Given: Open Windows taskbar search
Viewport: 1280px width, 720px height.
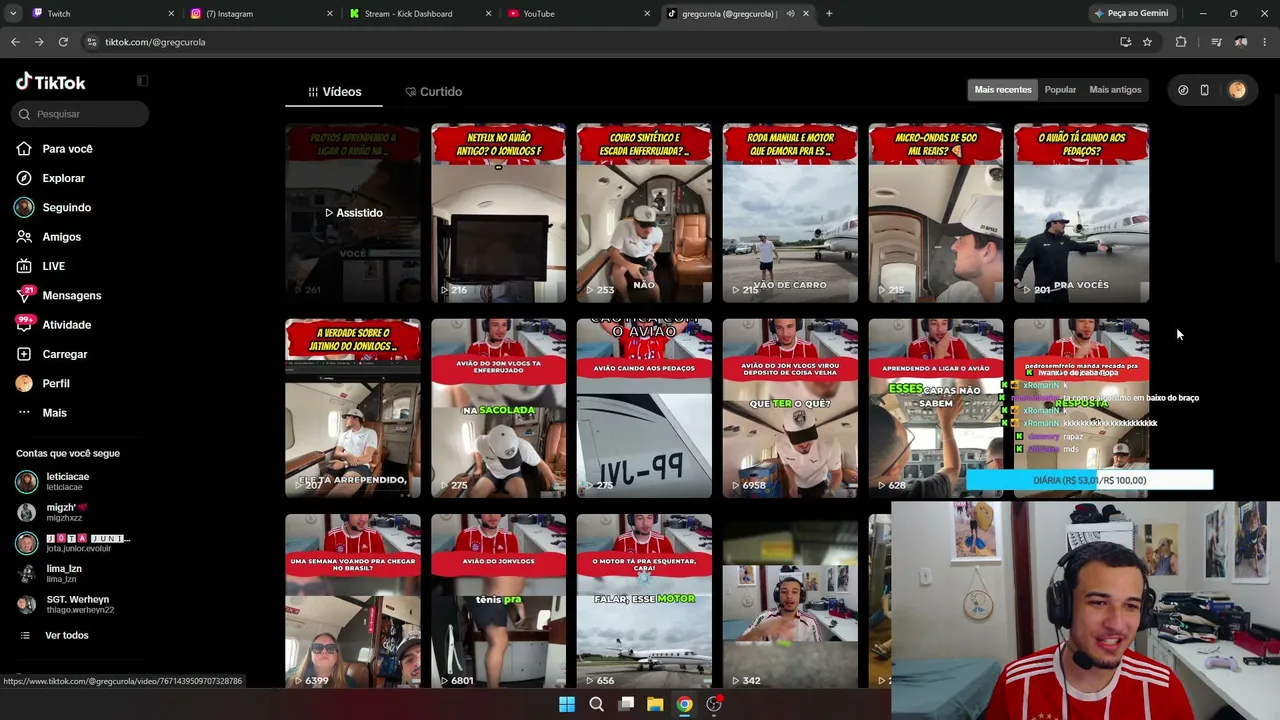Looking at the screenshot, I should tap(597, 704).
